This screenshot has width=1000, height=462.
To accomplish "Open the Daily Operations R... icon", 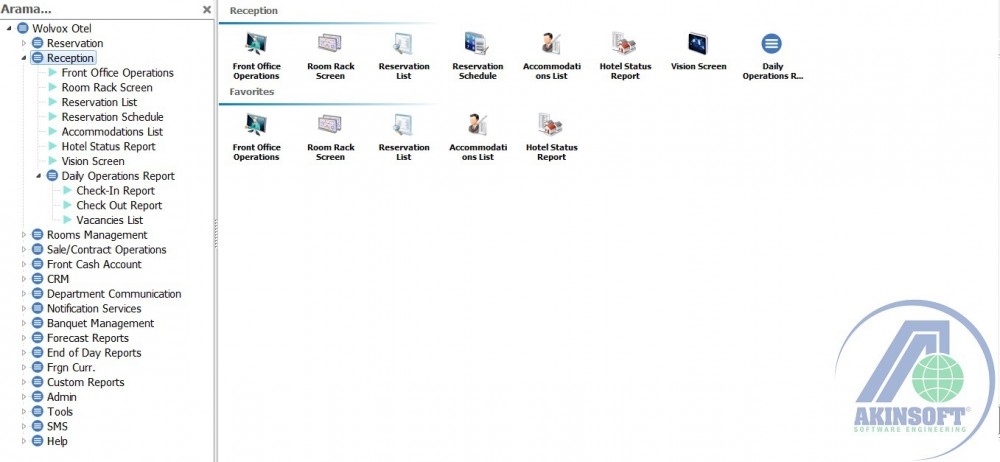I will click(772, 56).
